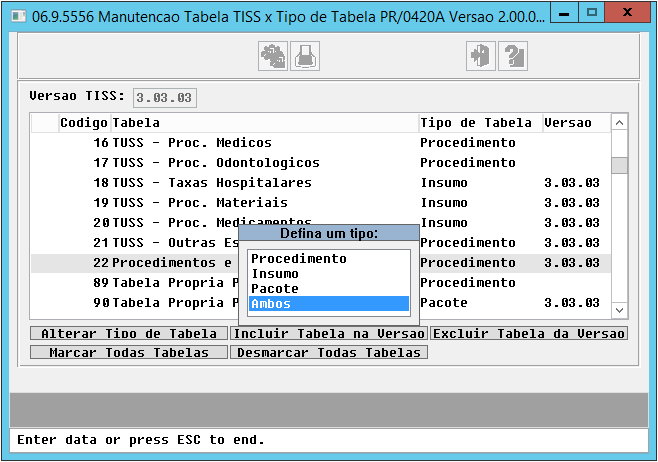The width and height of the screenshot is (658, 462).
Task: Select row 89 Tabela Propria
Action: click(x=321, y=283)
